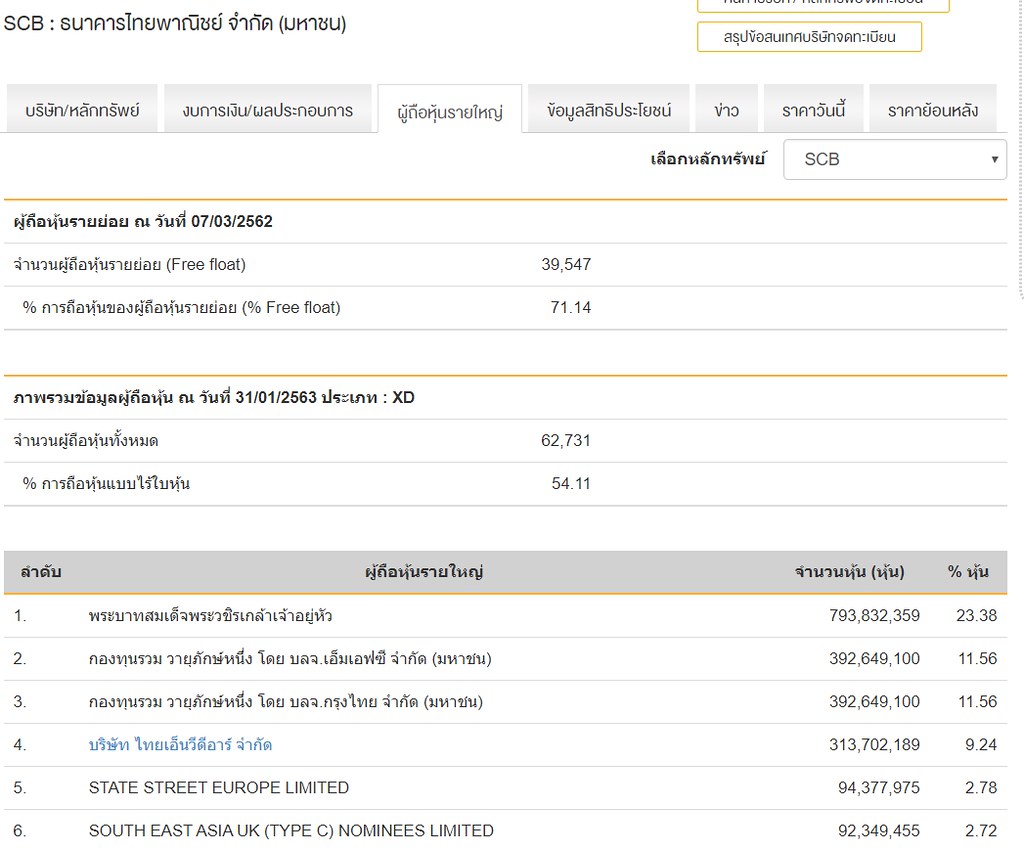
Task: Click percentage value 23.38
Action: coord(976,615)
